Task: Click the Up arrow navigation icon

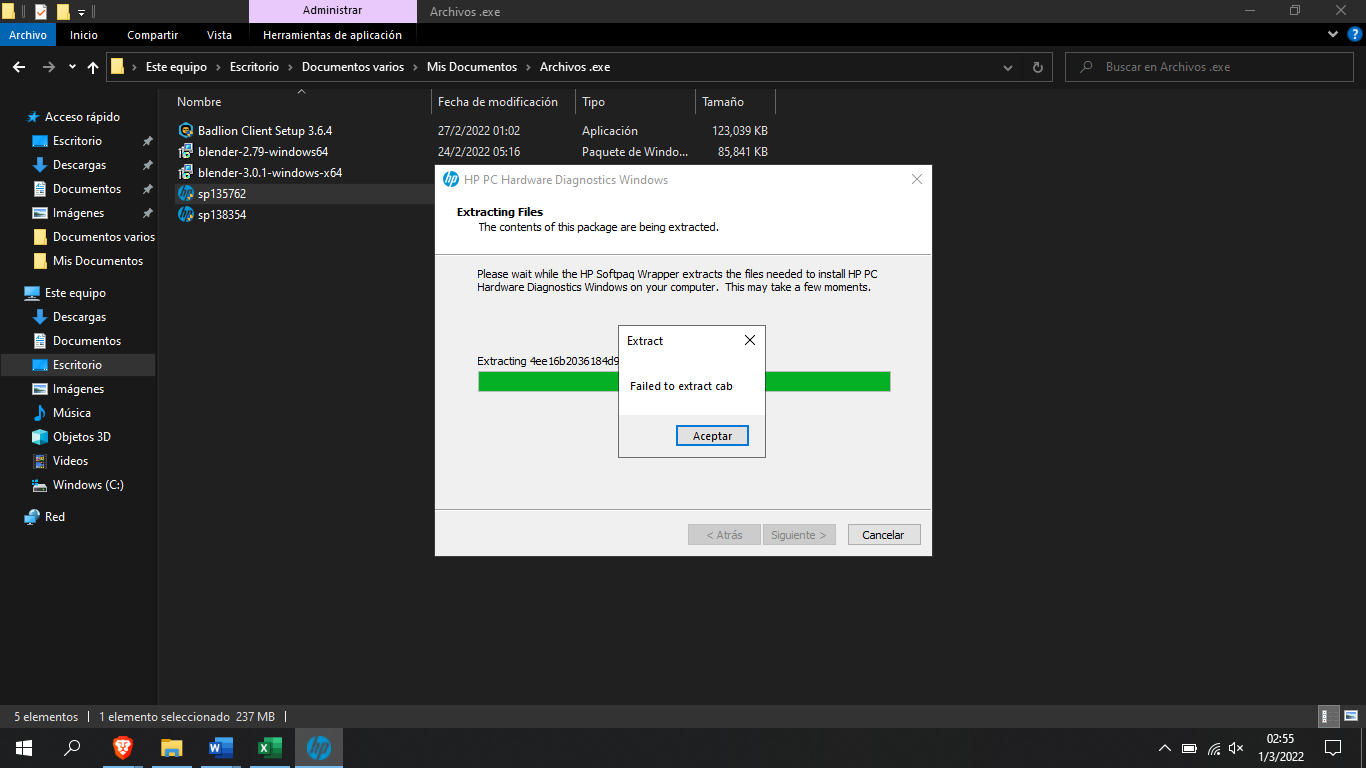Action: pos(93,67)
